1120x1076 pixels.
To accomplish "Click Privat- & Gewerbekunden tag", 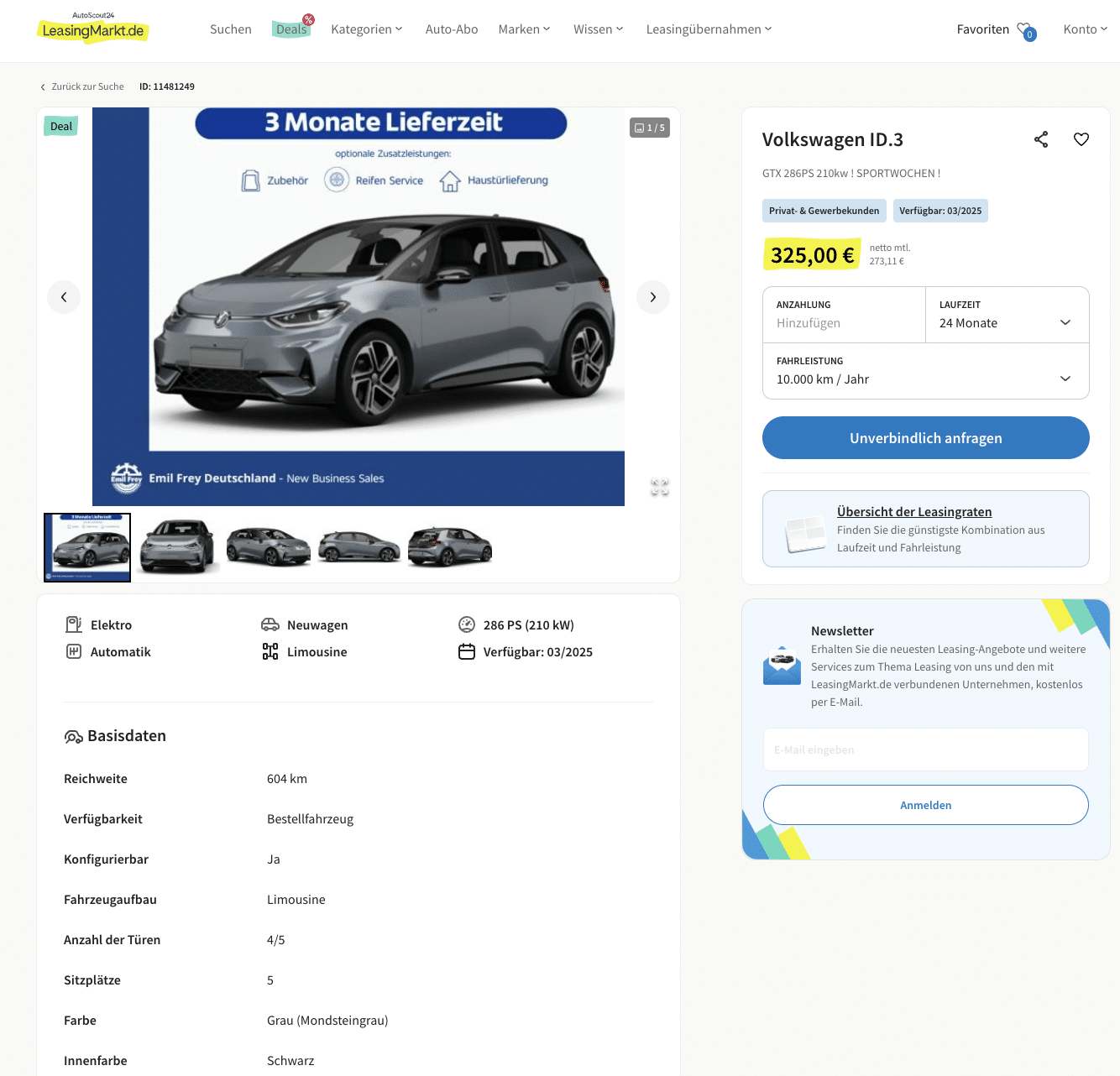I will (x=824, y=211).
